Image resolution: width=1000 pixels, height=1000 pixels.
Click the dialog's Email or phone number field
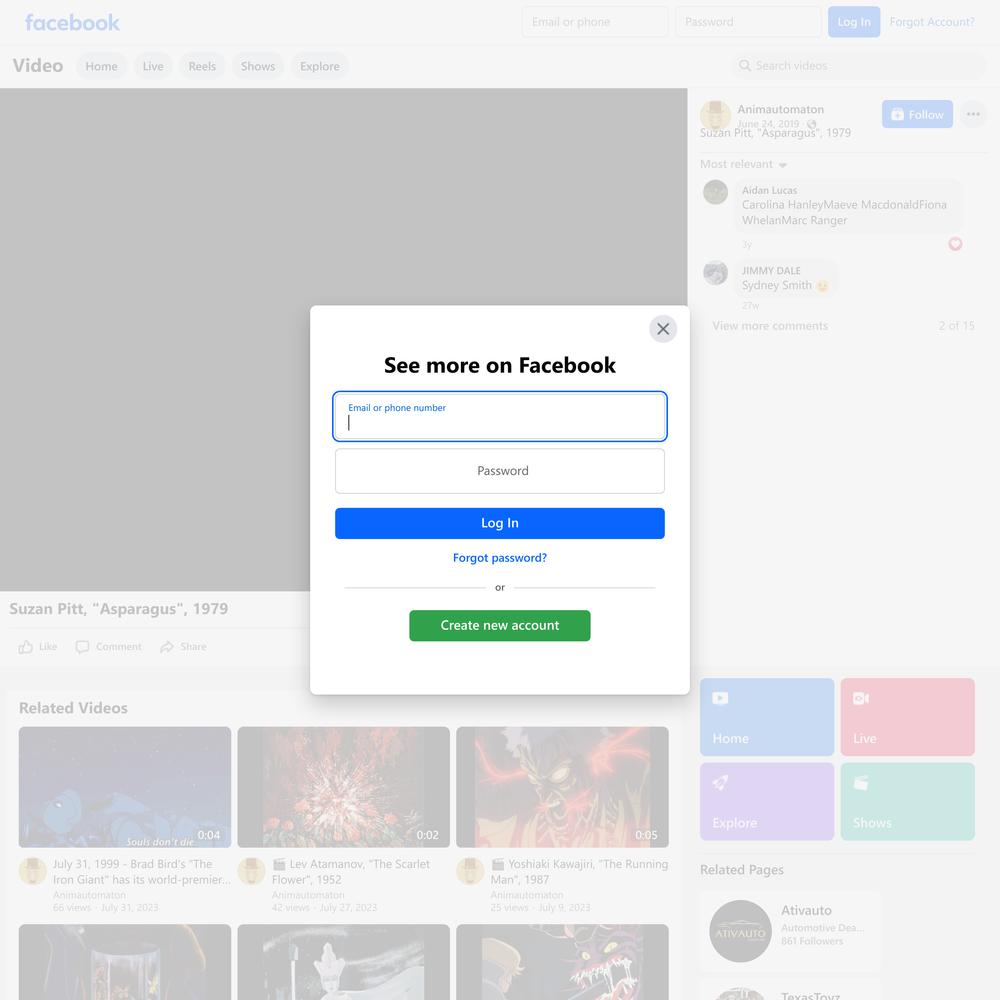[500, 416]
